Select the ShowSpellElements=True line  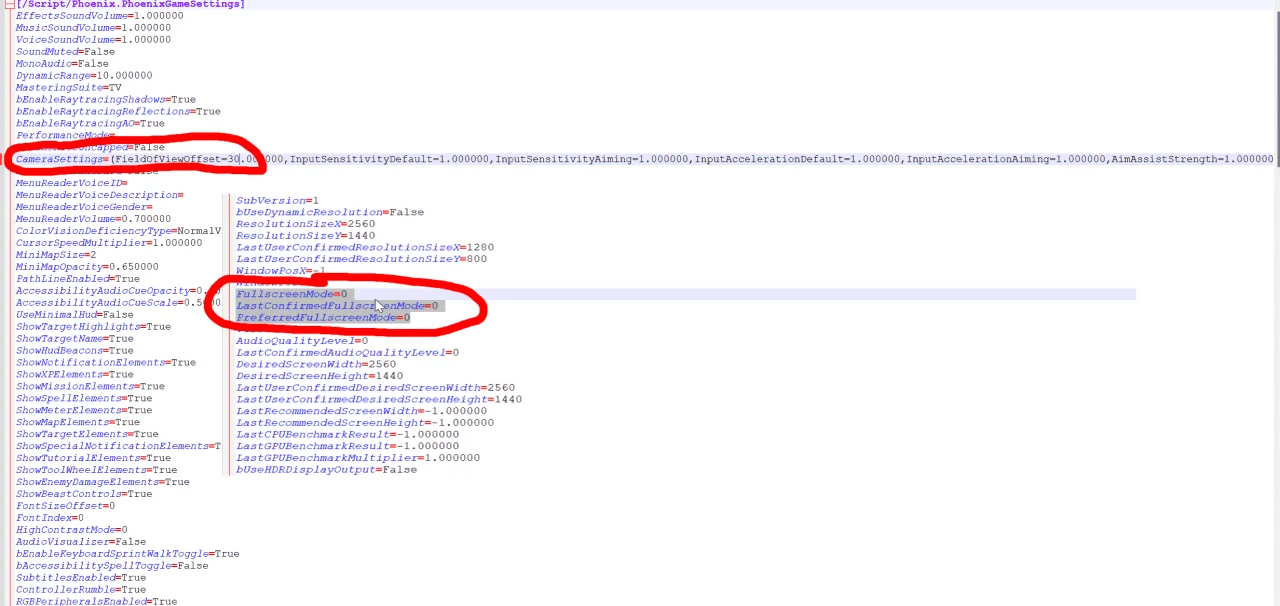(x=84, y=400)
